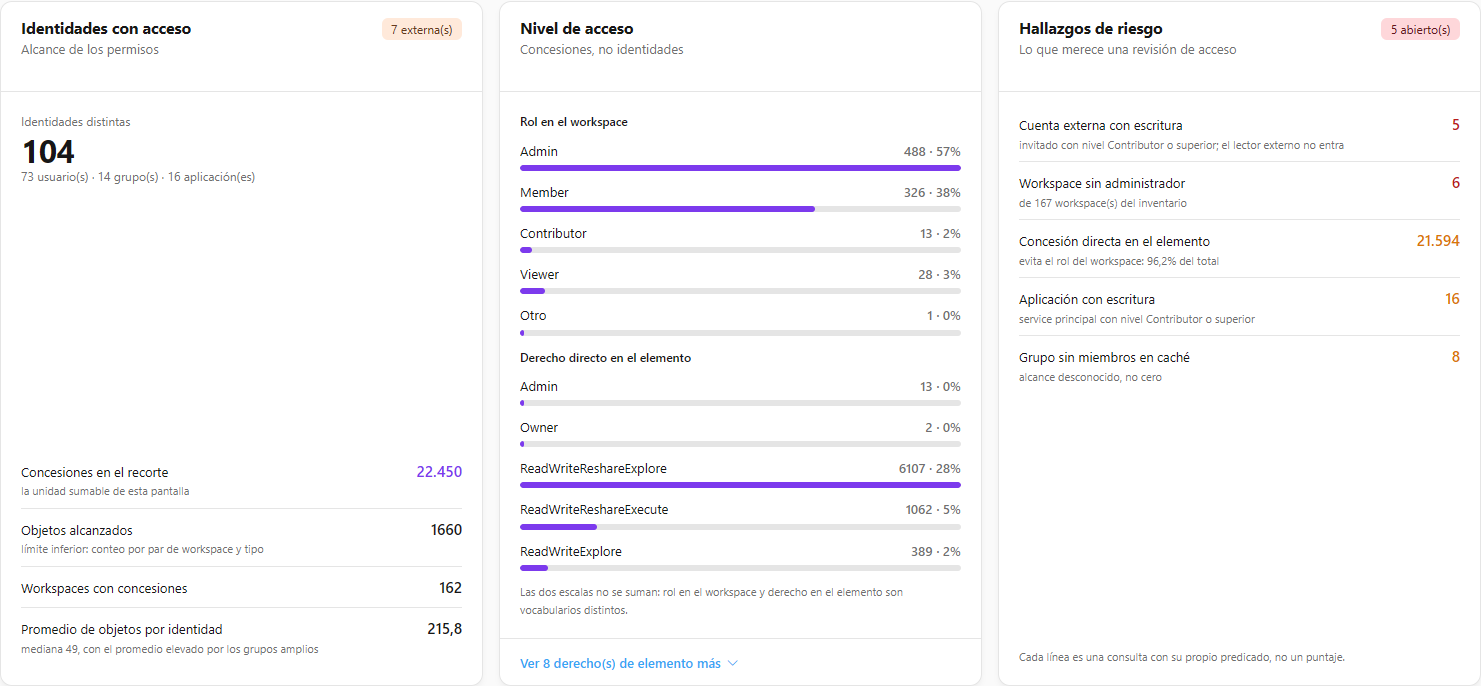Open the "Workspace sin administrador" finding
The image size is (1481, 687).
point(1239,191)
